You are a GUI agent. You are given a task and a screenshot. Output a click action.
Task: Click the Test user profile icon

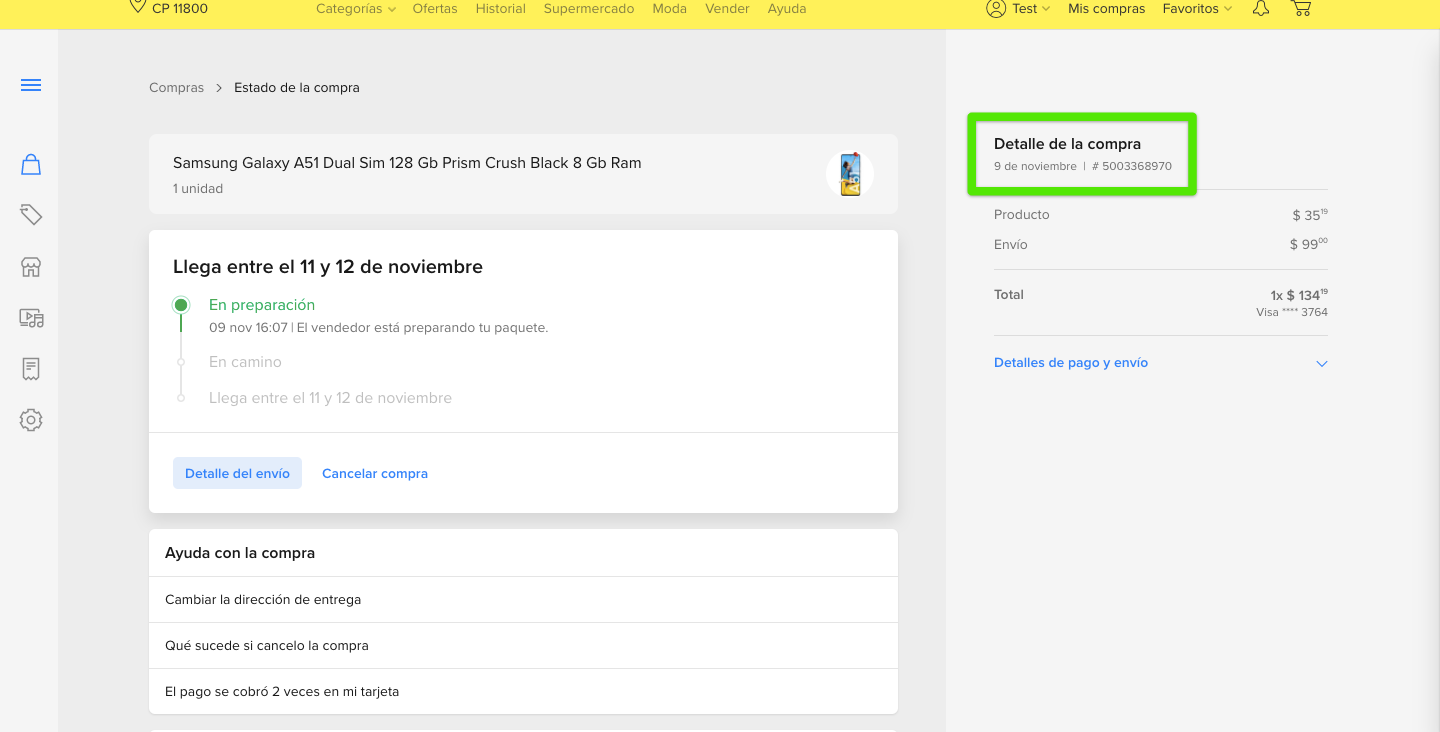pos(995,8)
